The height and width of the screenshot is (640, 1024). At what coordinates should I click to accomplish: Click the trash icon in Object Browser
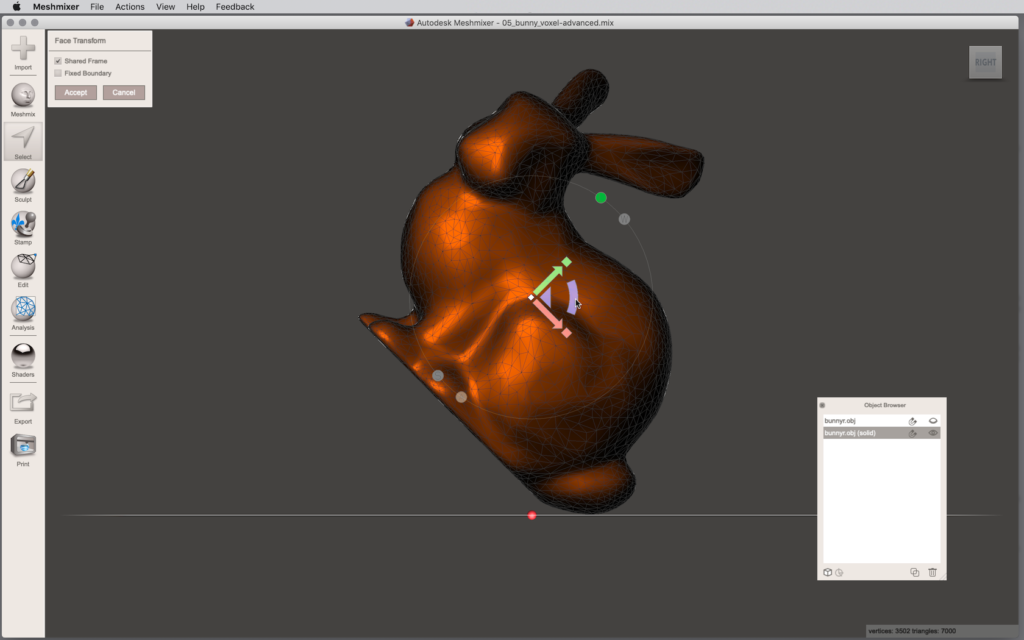tap(932, 572)
